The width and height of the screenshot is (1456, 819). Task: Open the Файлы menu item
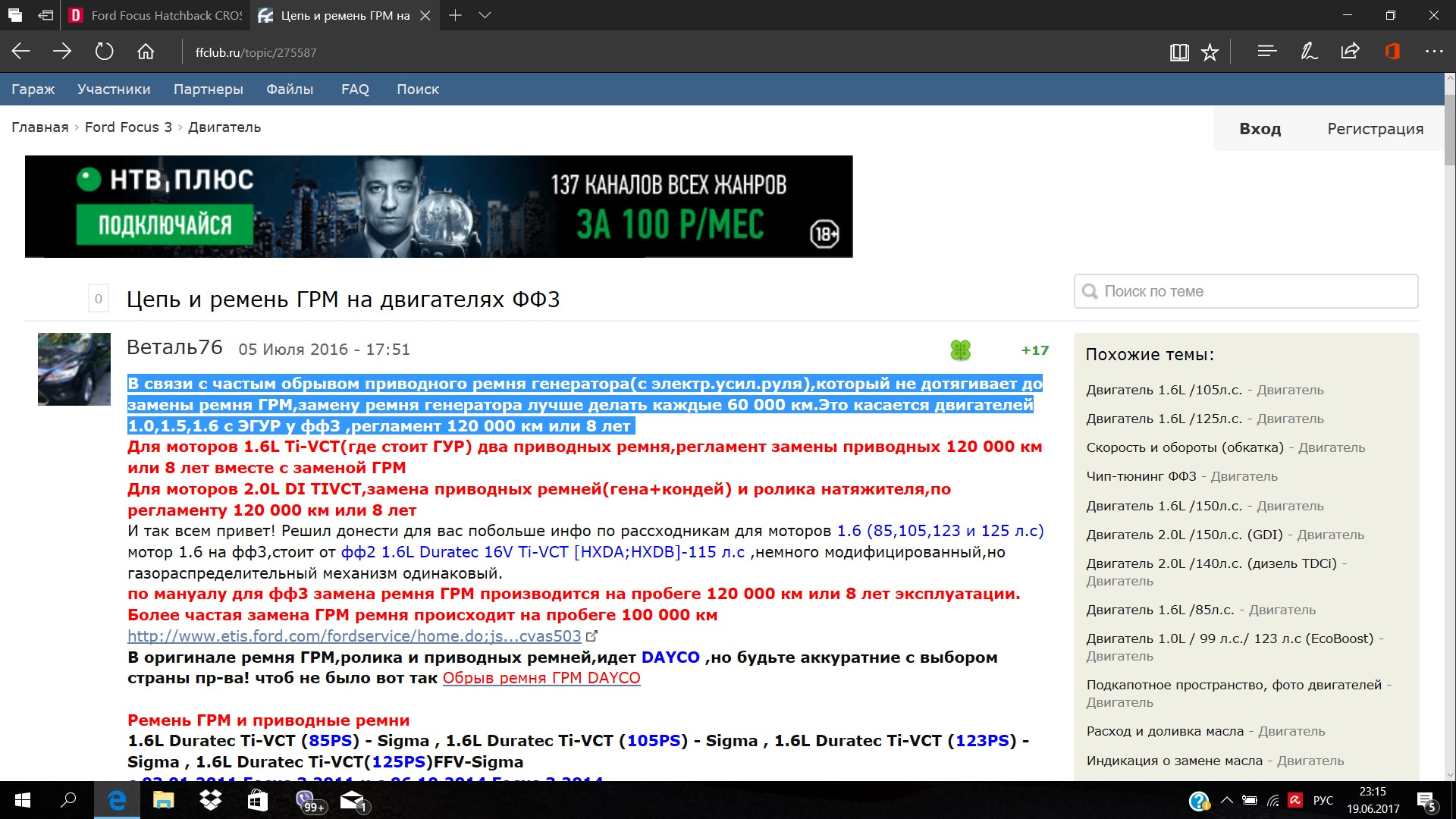pyautogui.click(x=290, y=89)
